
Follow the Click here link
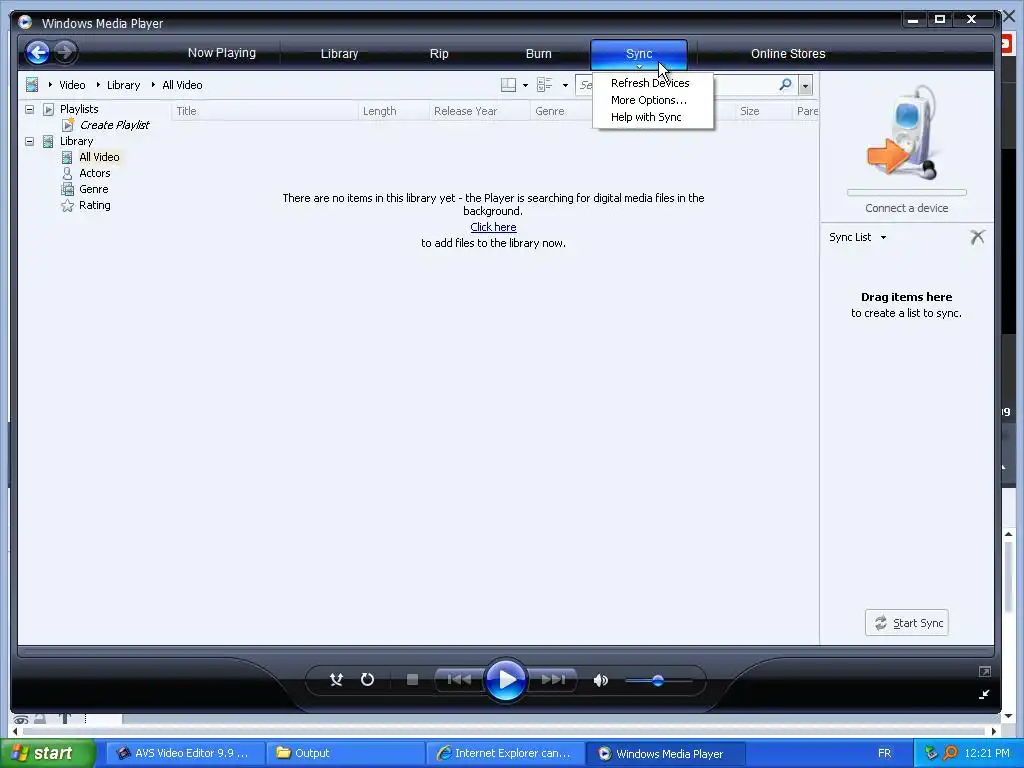493,227
